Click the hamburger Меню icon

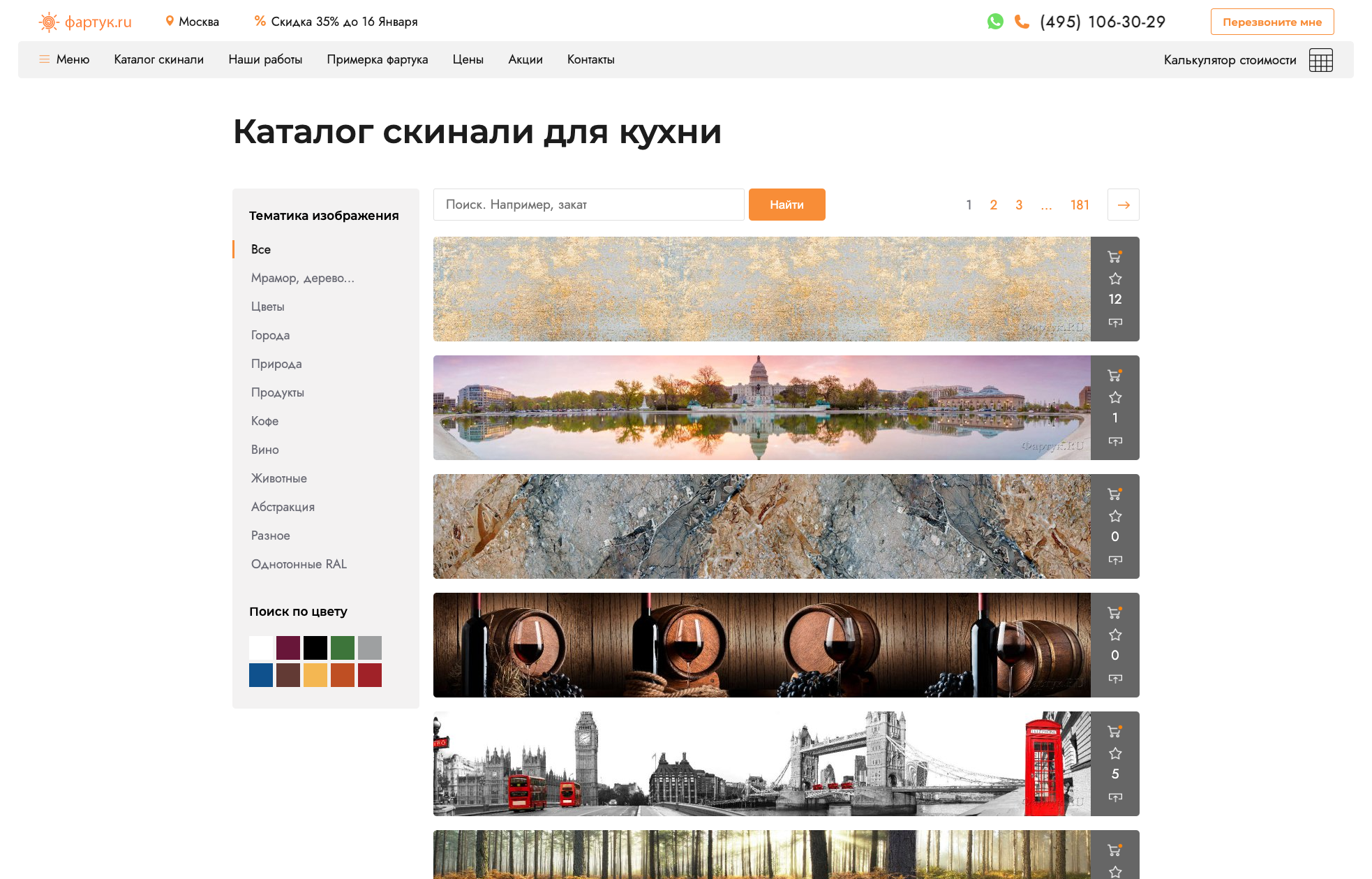pyautogui.click(x=44, y=59)
